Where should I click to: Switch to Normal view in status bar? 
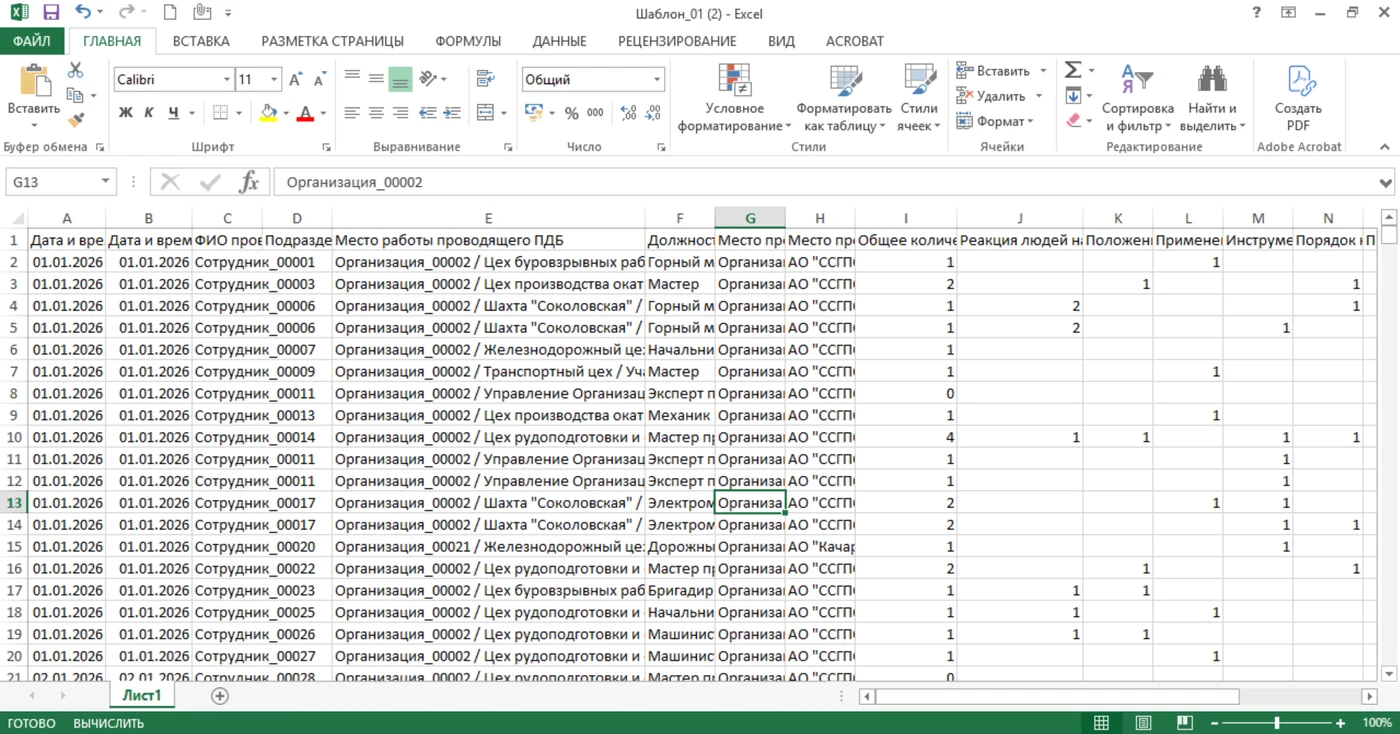pos(1101,723)
